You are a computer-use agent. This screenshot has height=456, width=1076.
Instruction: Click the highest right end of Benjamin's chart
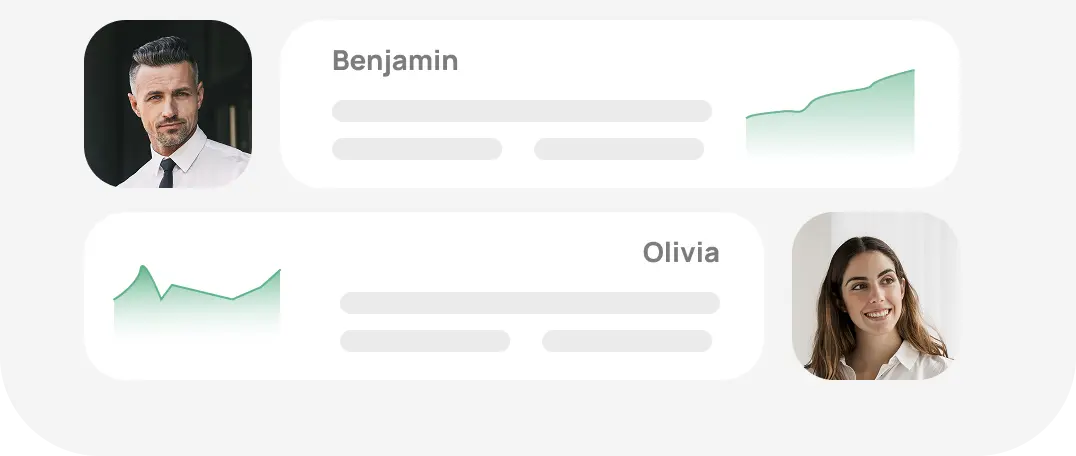(x=912, y=71)
